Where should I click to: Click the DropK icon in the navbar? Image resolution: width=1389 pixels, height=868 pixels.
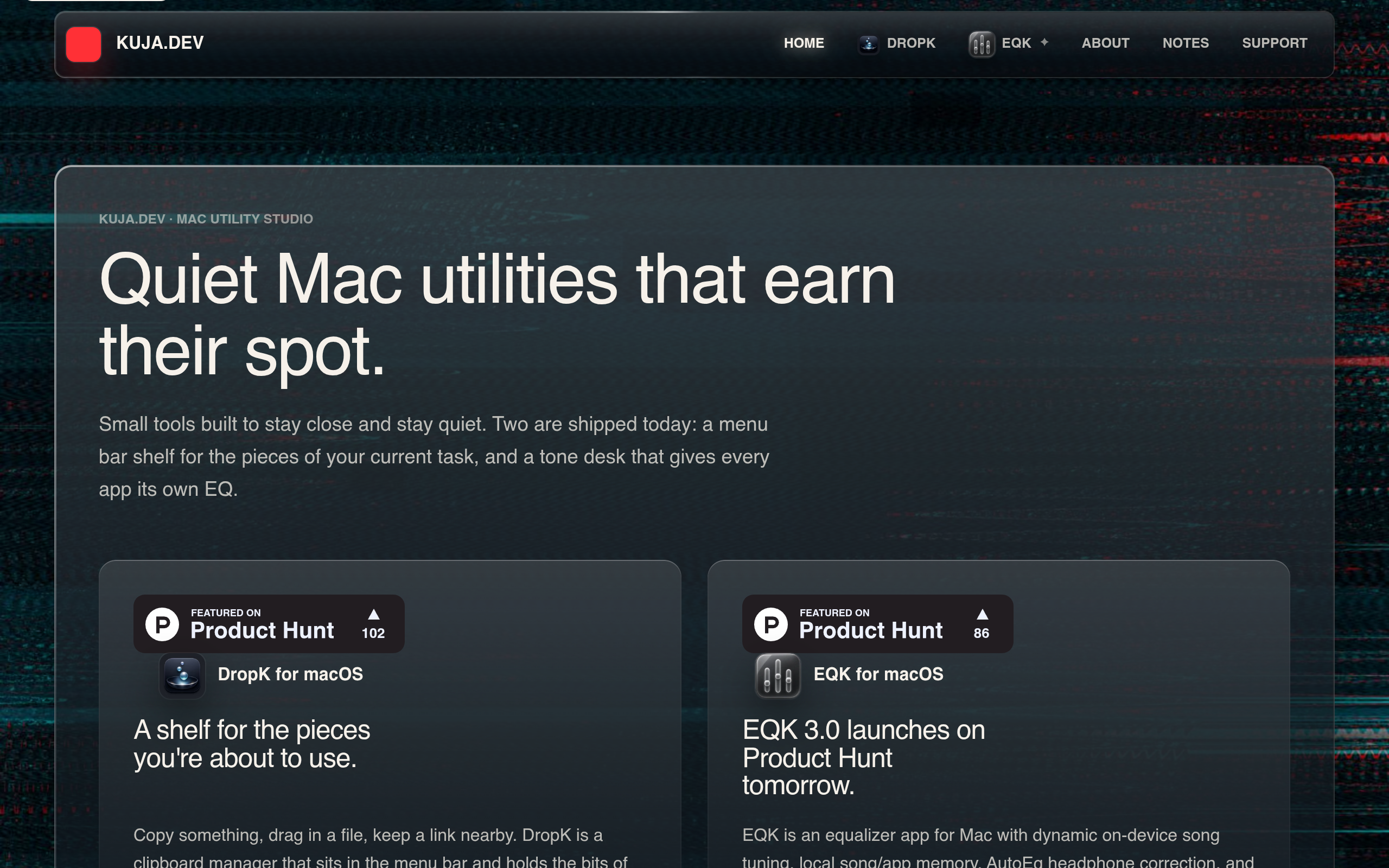coord(869,43)
